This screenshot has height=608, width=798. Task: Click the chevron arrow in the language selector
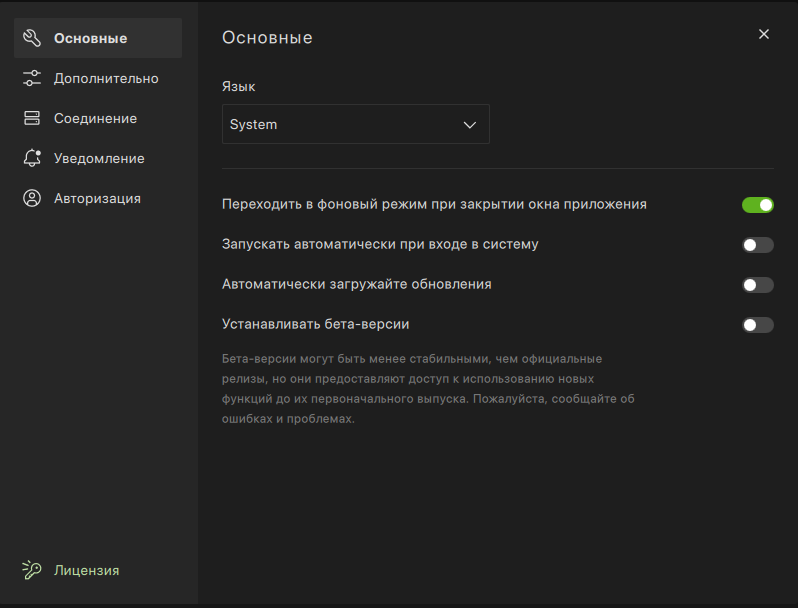pyautogui.click(x=469, y=125)
